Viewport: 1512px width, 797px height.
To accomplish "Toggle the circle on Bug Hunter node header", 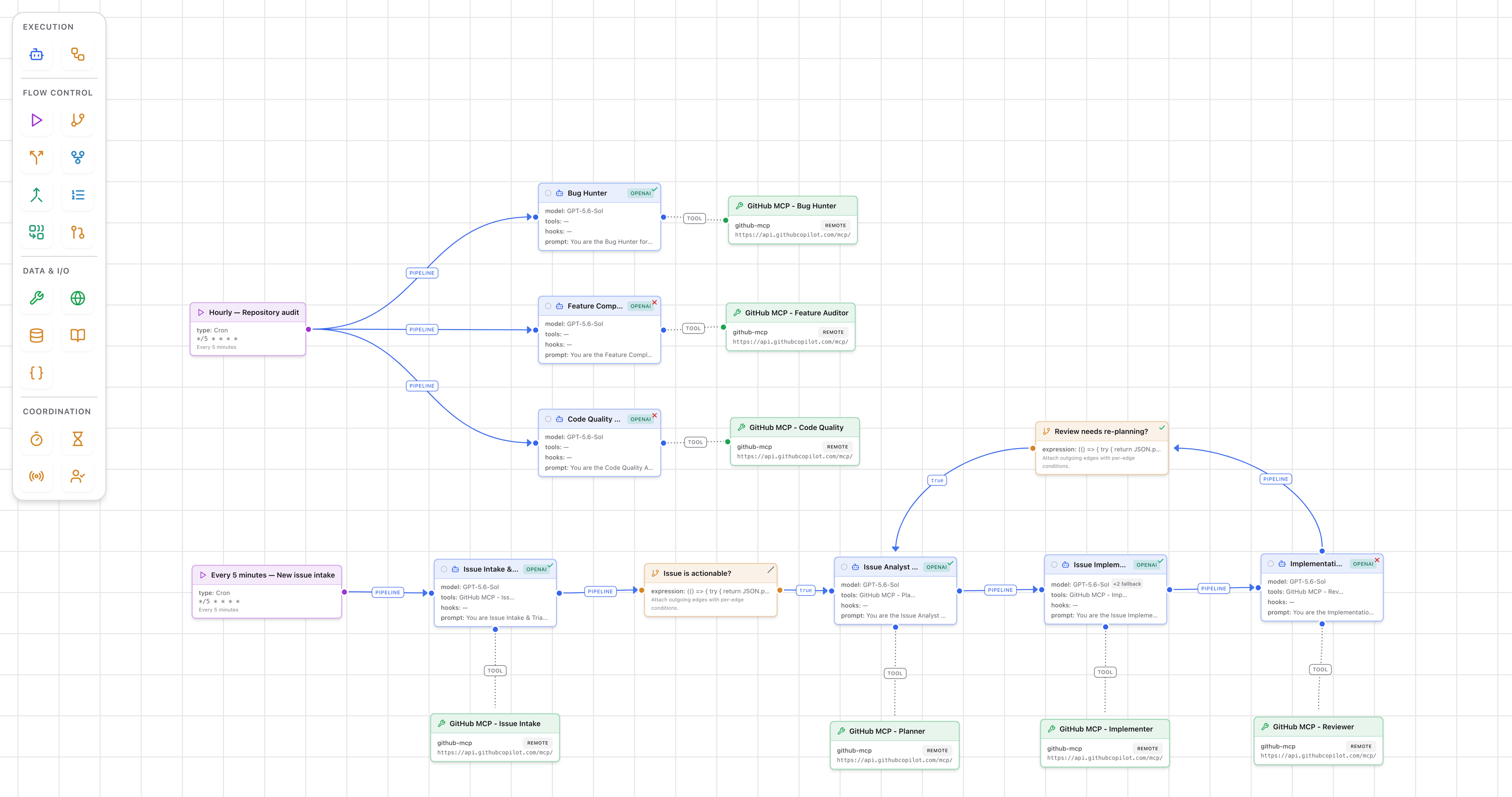I will [548, 193].
